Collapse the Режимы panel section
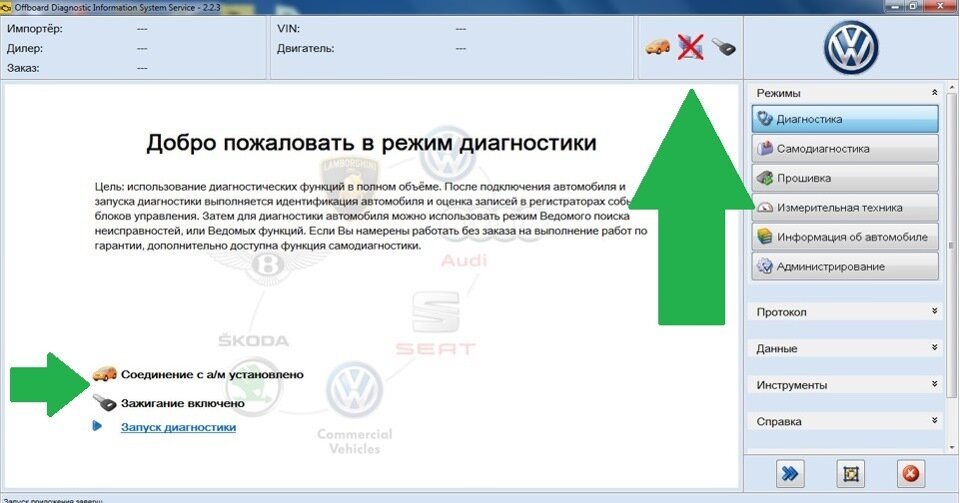This screenshot has height=503, width=960. click(934, 93)
